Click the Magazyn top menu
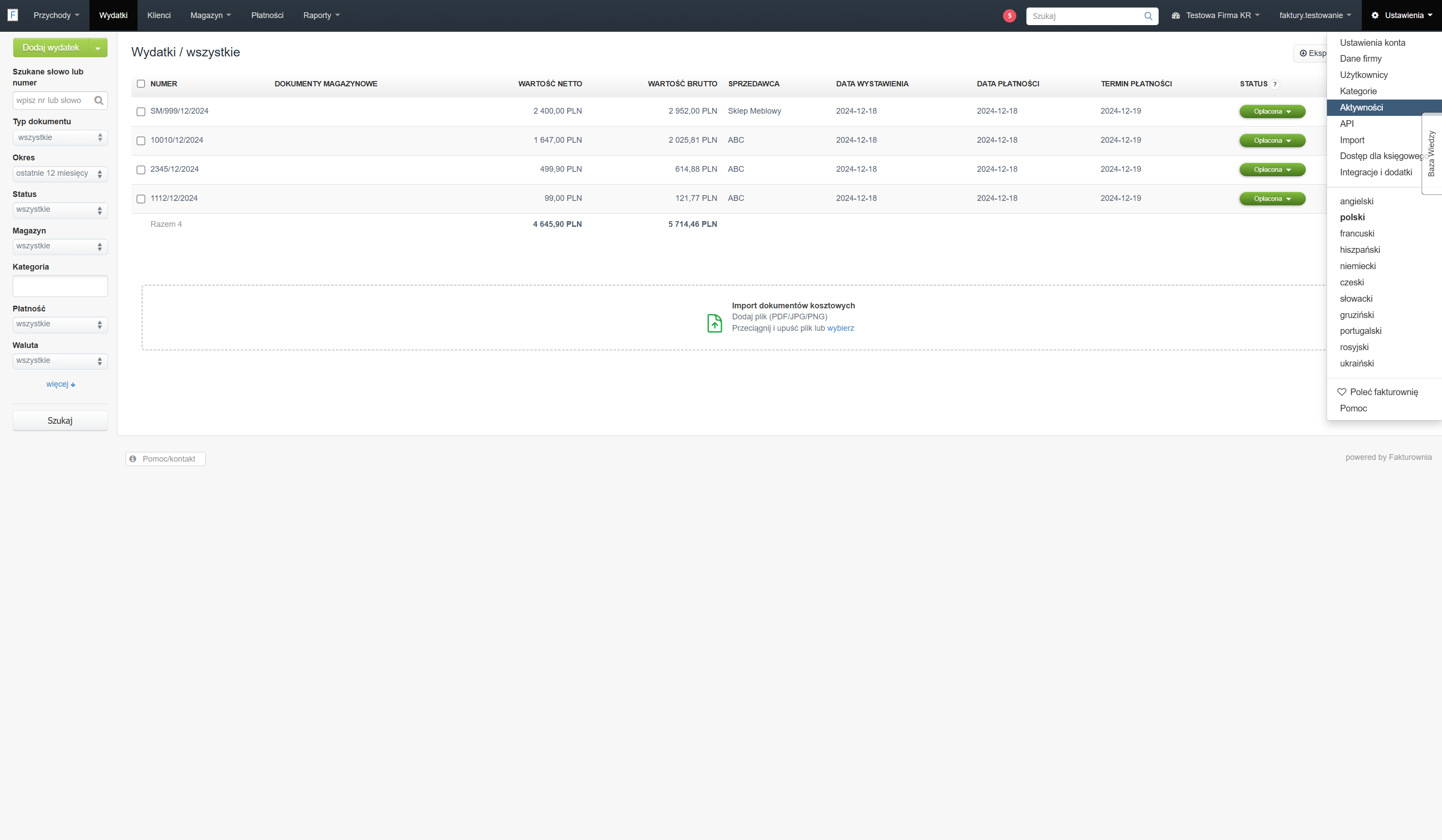This screenshot has height=840, width=1442. click(211, 15)
